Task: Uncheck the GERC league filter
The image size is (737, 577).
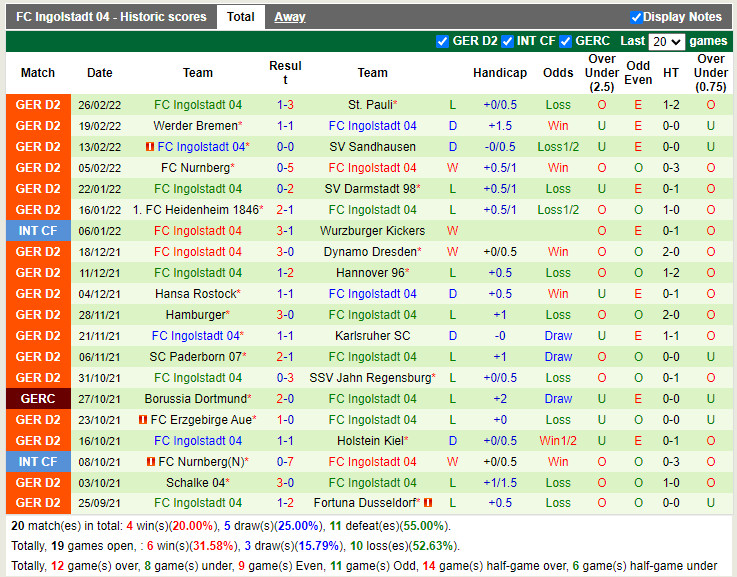Action: point(565,41)
